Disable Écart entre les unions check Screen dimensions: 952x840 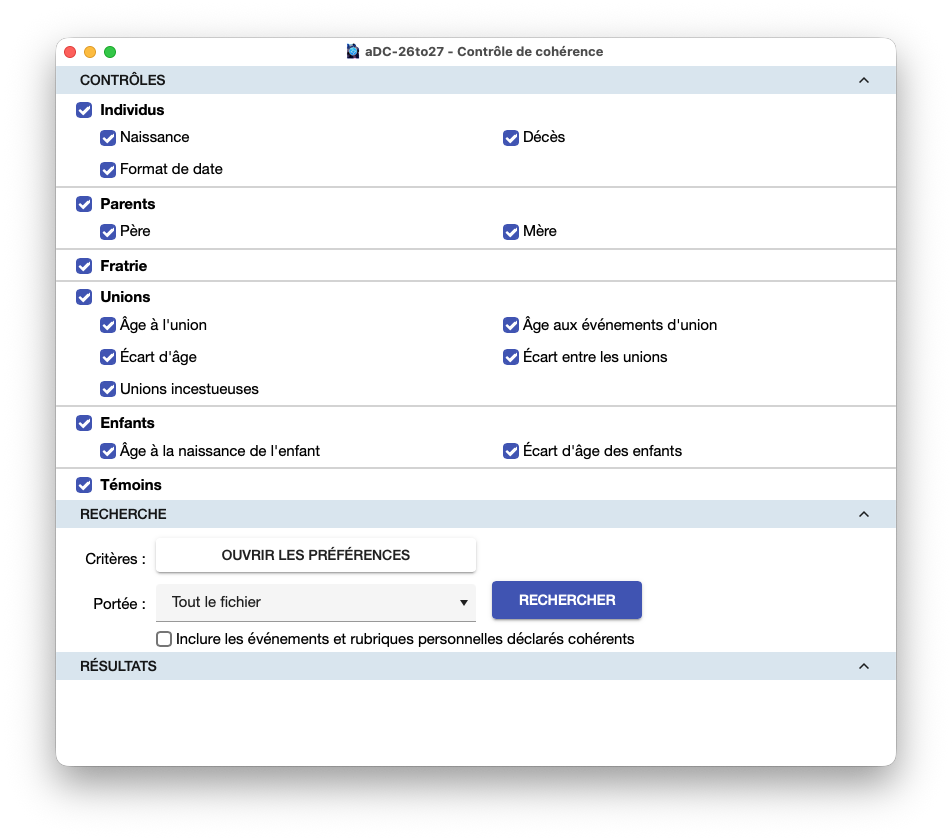[511, 357]
